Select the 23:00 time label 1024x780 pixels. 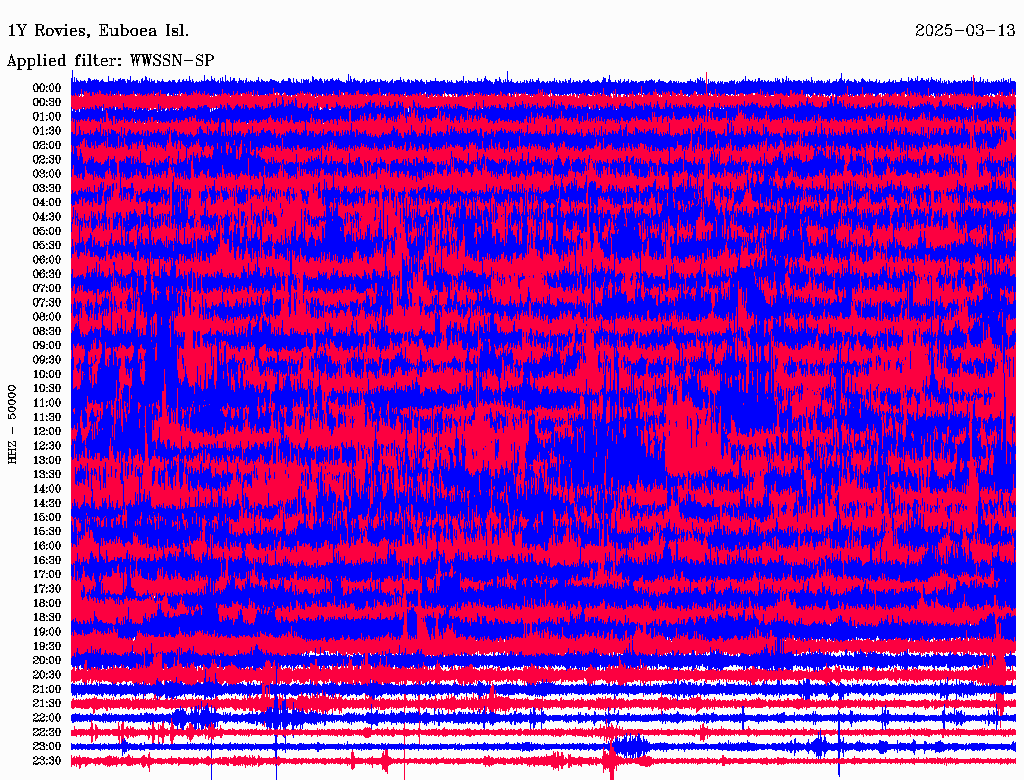(x=47, y=746)
